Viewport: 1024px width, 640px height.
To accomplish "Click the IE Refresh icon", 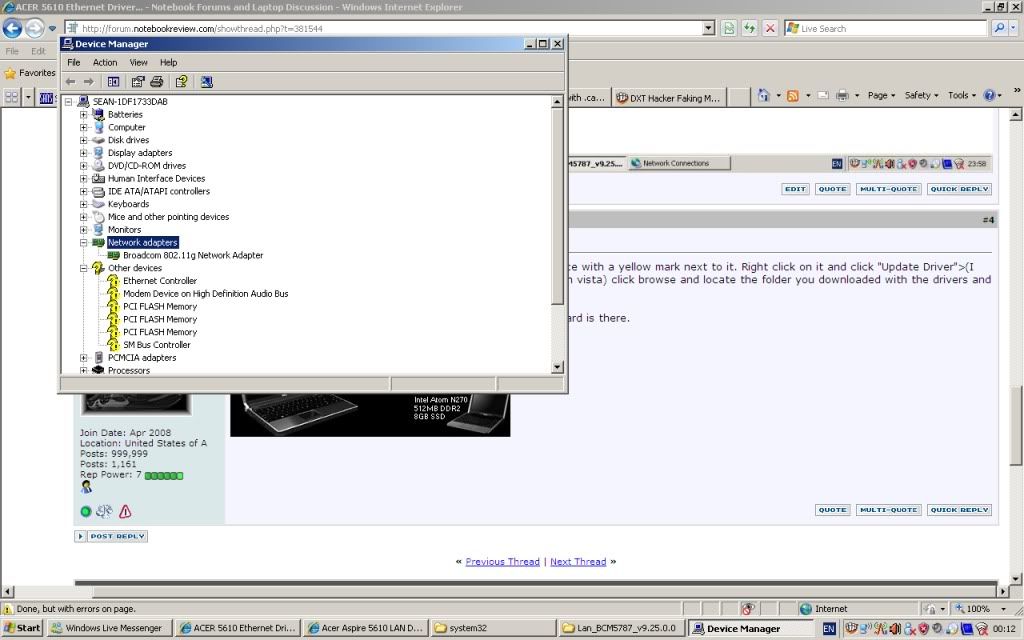I will (x=749, y=28).
